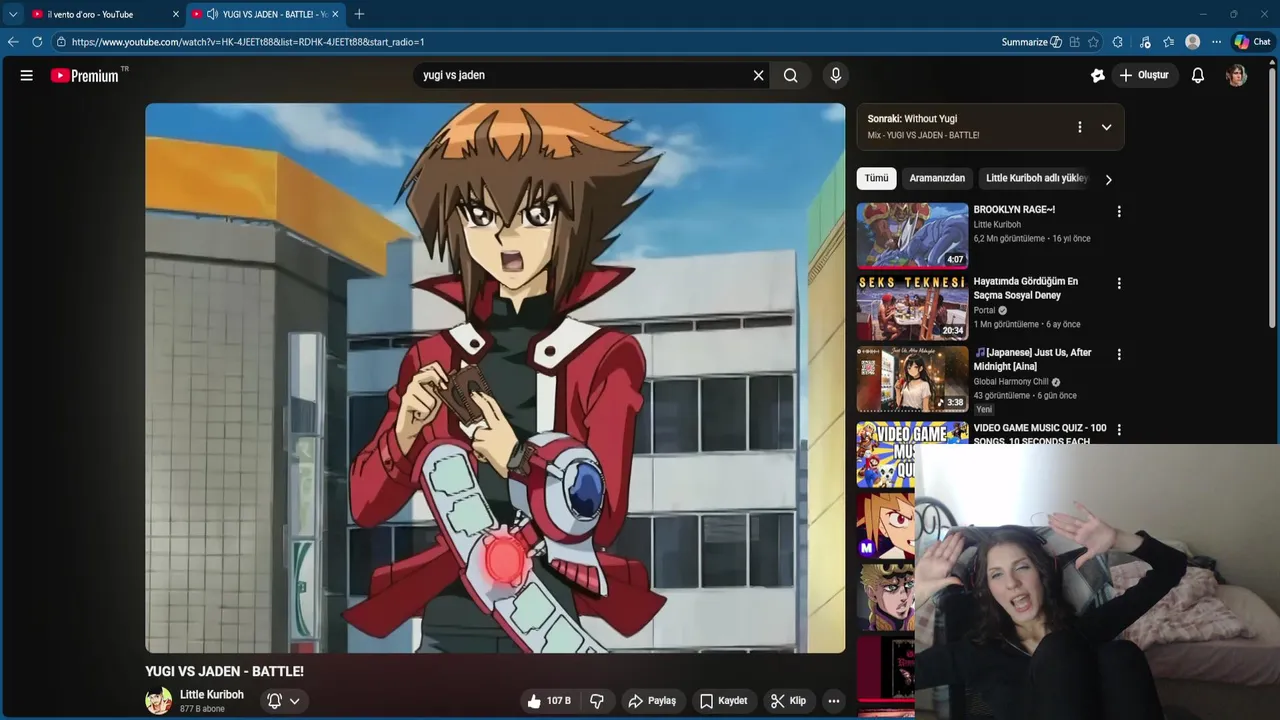1280x720 pixels.
Task: Open Little Kuriboh channel avatar
Action: pyautogui.click(x=158, y=701)
